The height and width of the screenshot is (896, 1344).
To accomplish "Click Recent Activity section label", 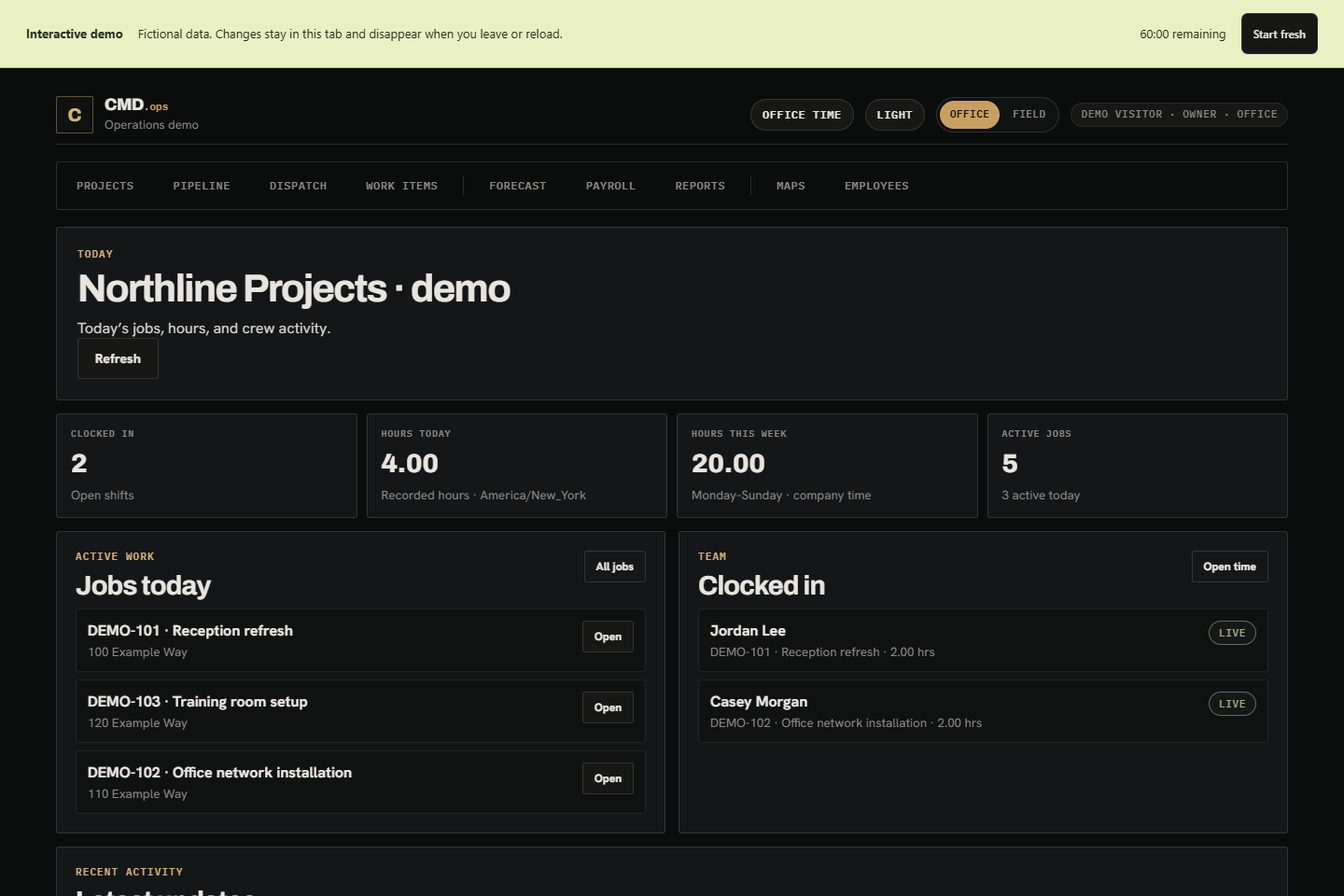I will pyautogui.click(x=130, y=872).
